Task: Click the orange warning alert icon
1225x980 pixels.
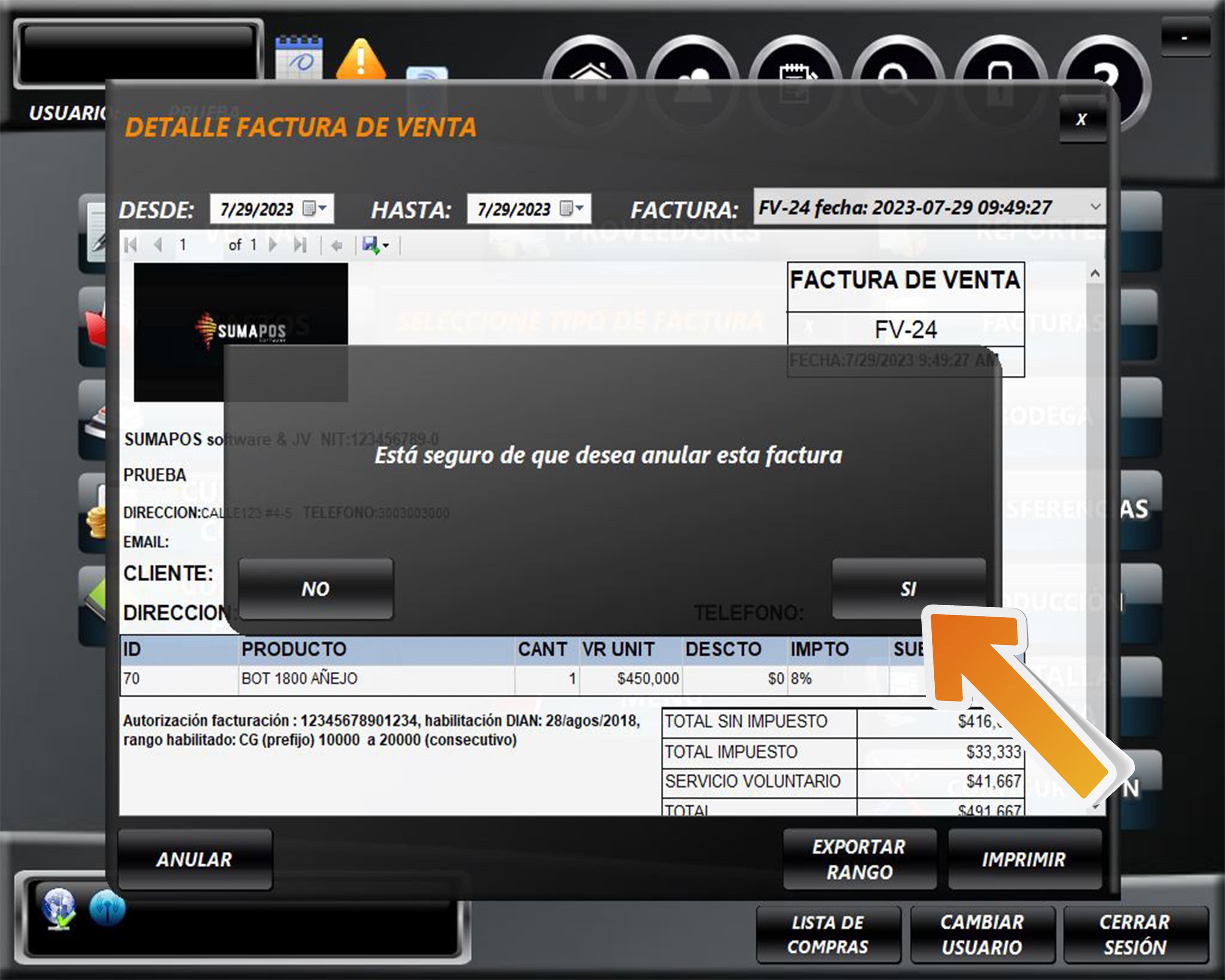Action: 361,61
